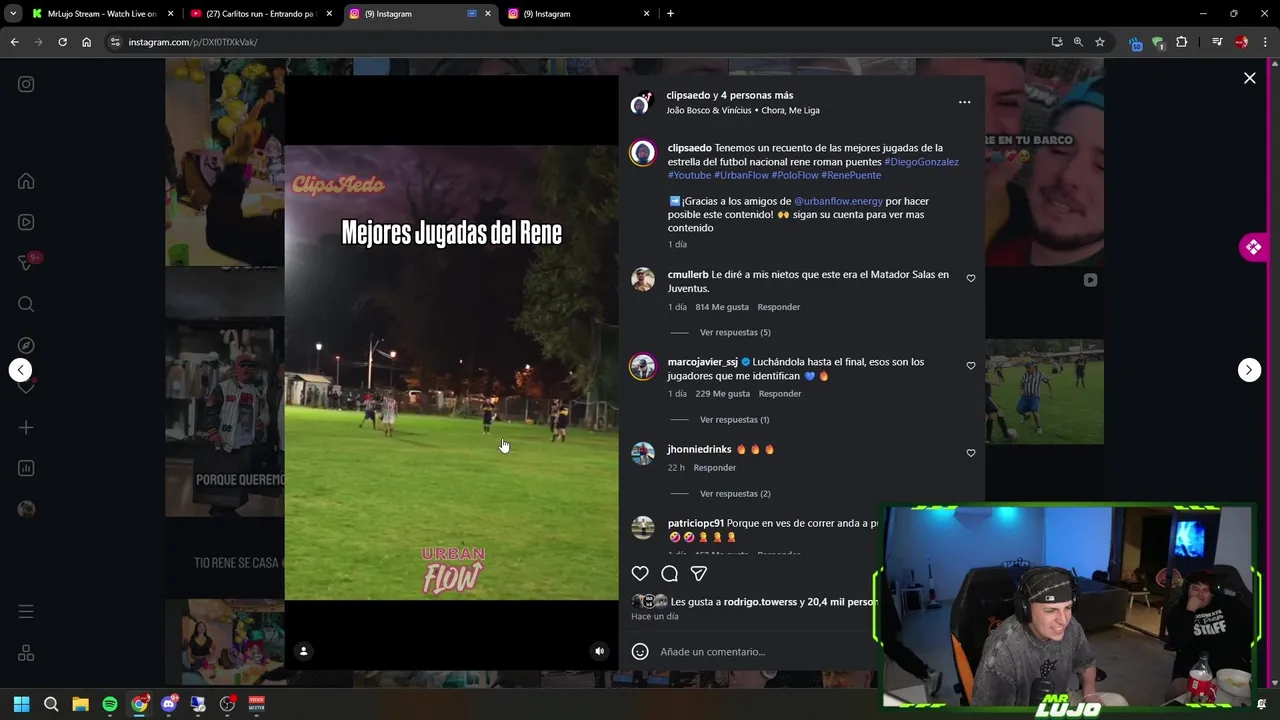Viewport: 1280px width, 720px height.
Task: Open the #UrbanFlow hashtag
Action: pos(741,175)
